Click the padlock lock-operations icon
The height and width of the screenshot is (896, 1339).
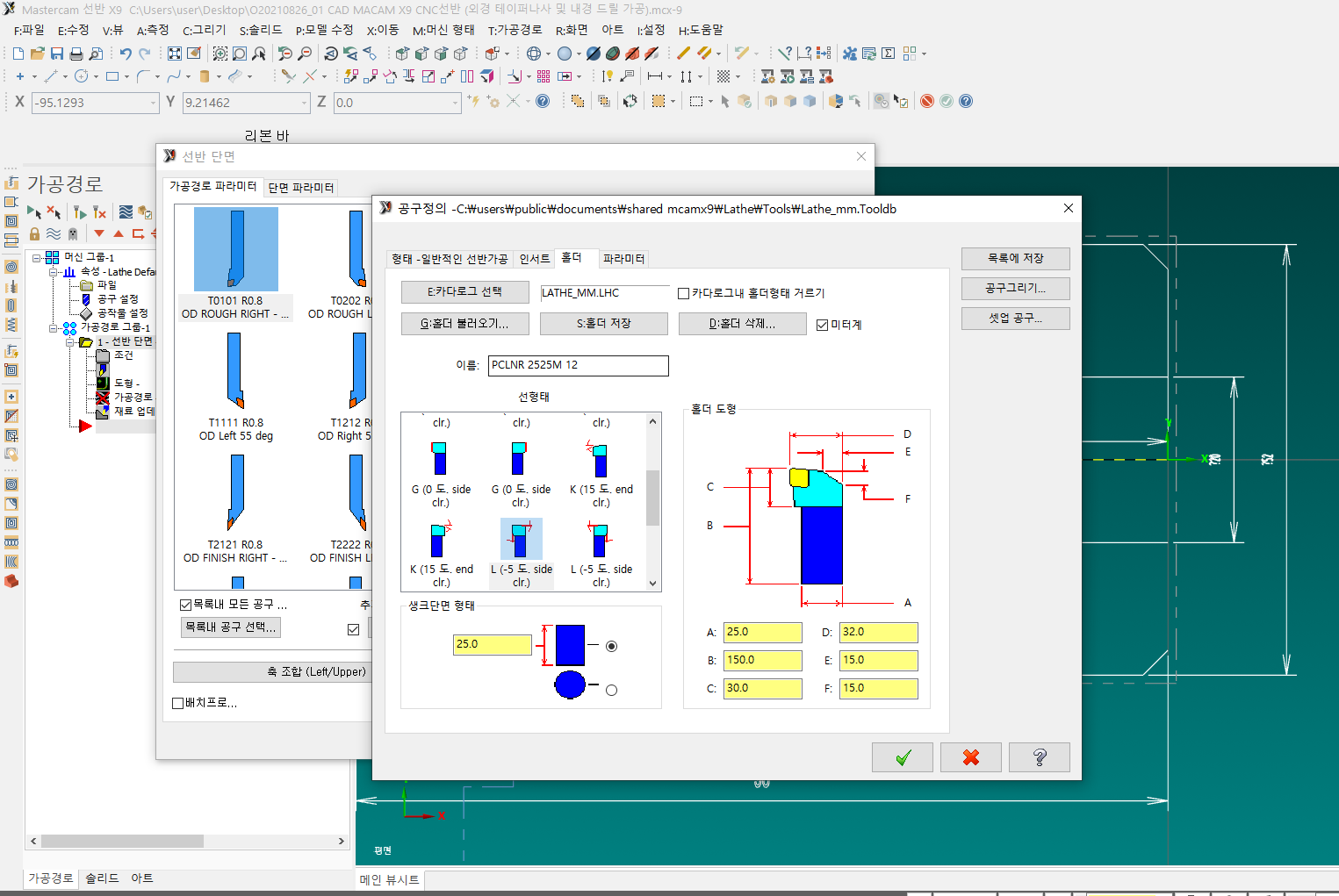[x=34, y=233]
